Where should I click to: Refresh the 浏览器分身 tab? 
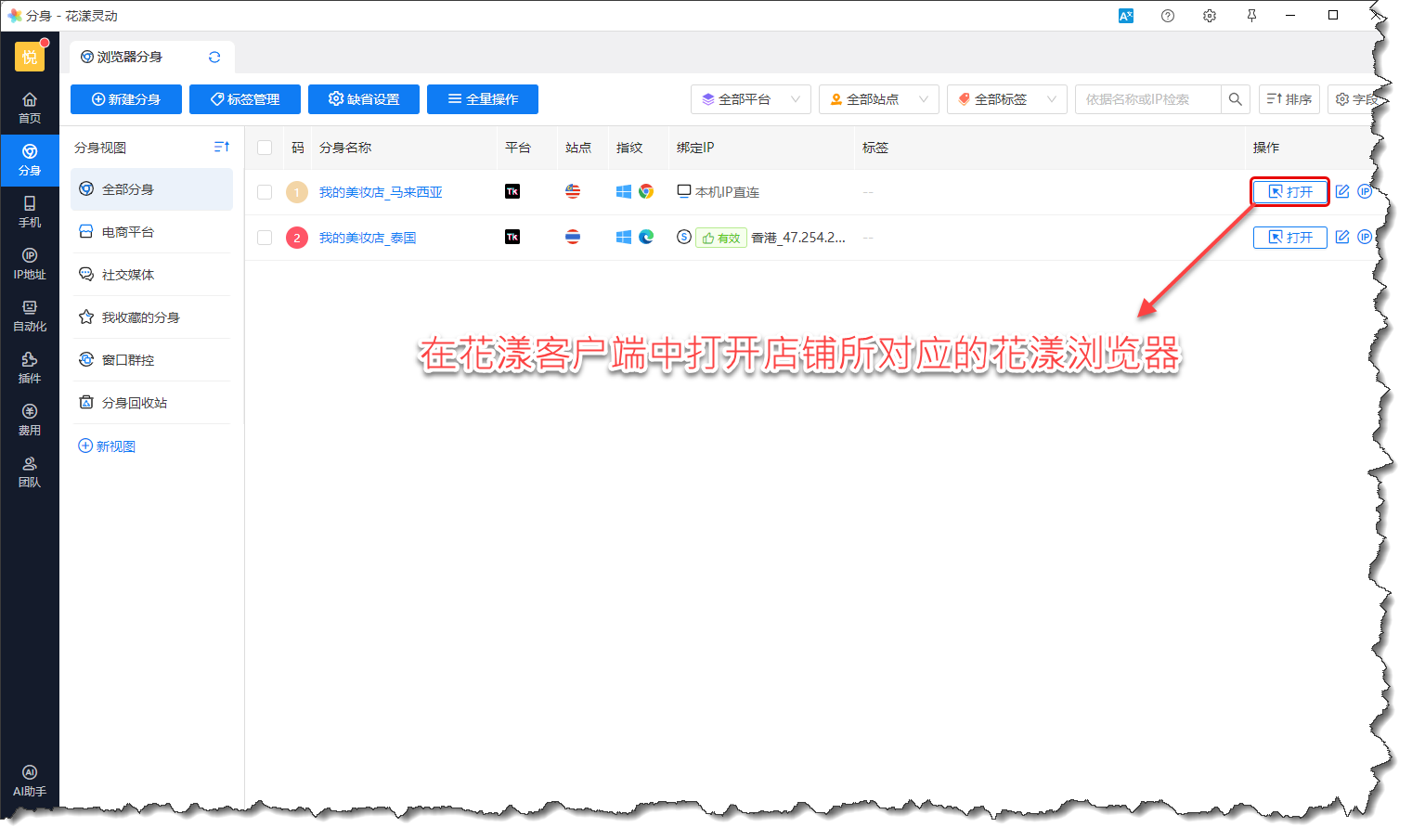214,57
